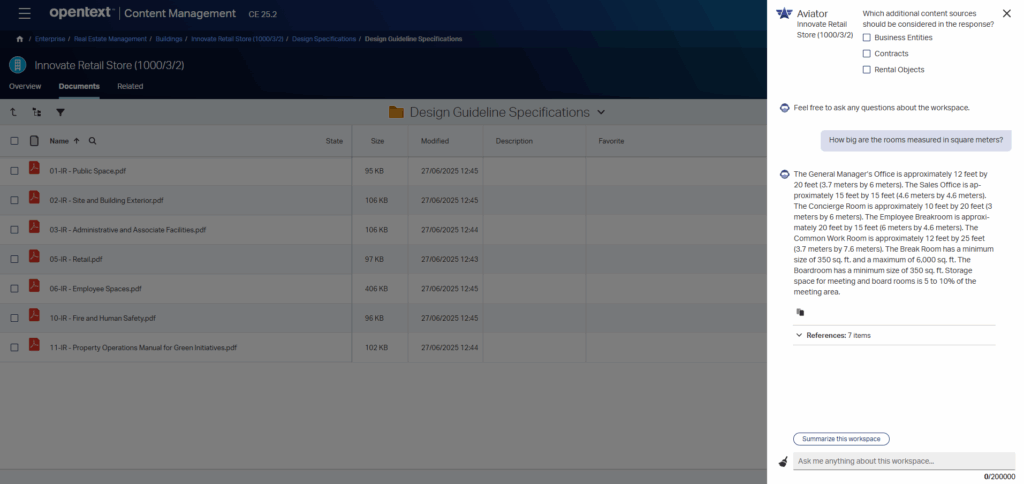Sort by the Name column header

point(59,141)
